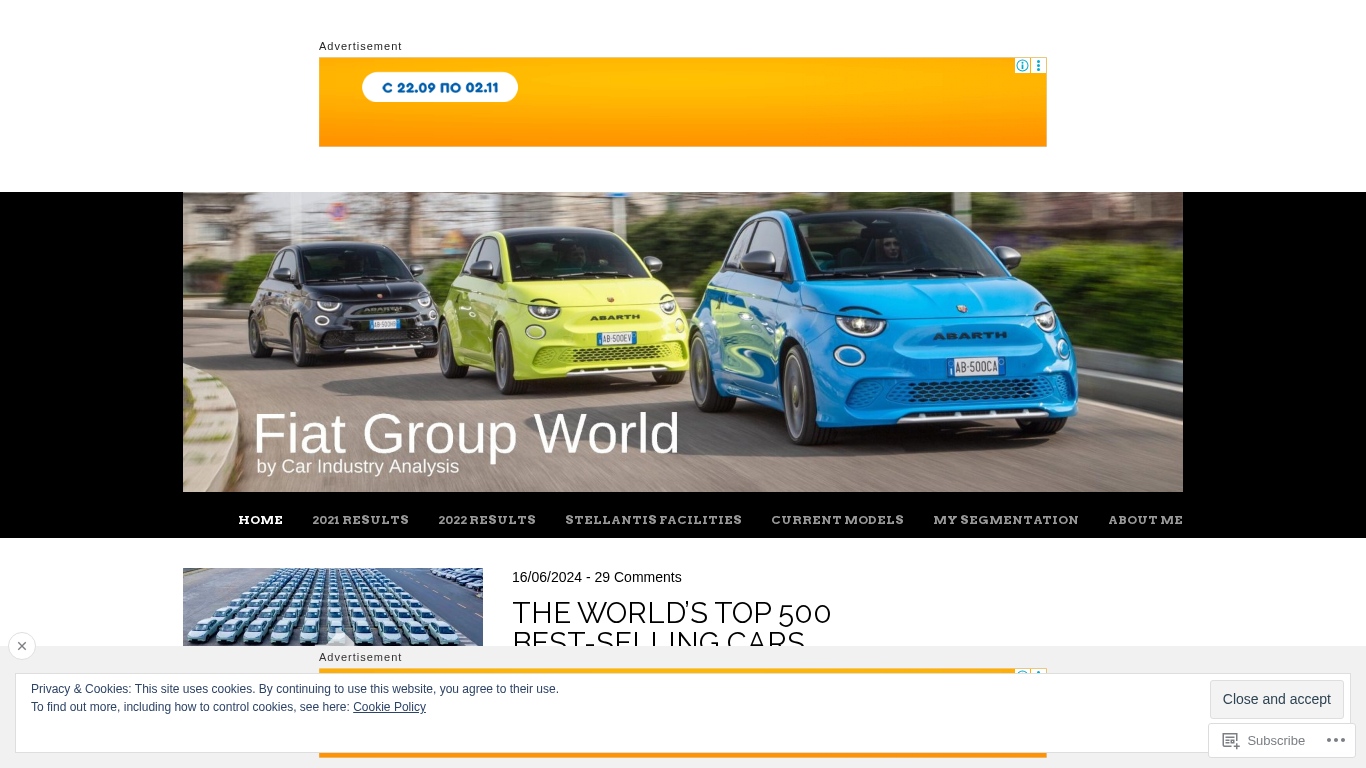Screen dimensions: 1366x768
Task: Open the top ad options menu icon
Action: point(1039,66)
